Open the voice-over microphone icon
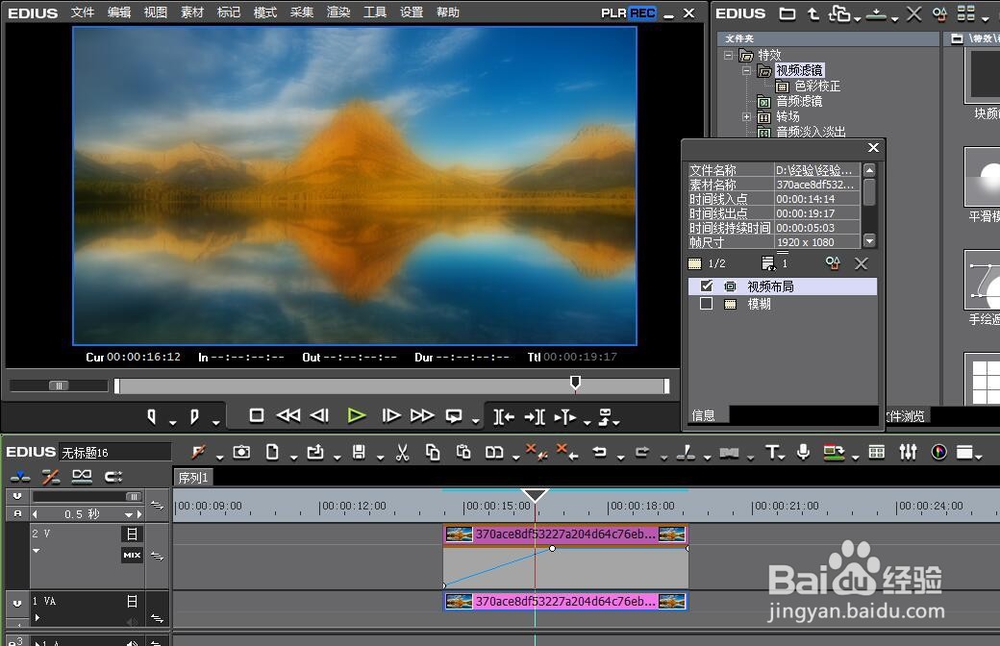The image size is (1000, 646). [x=804, y=452]
